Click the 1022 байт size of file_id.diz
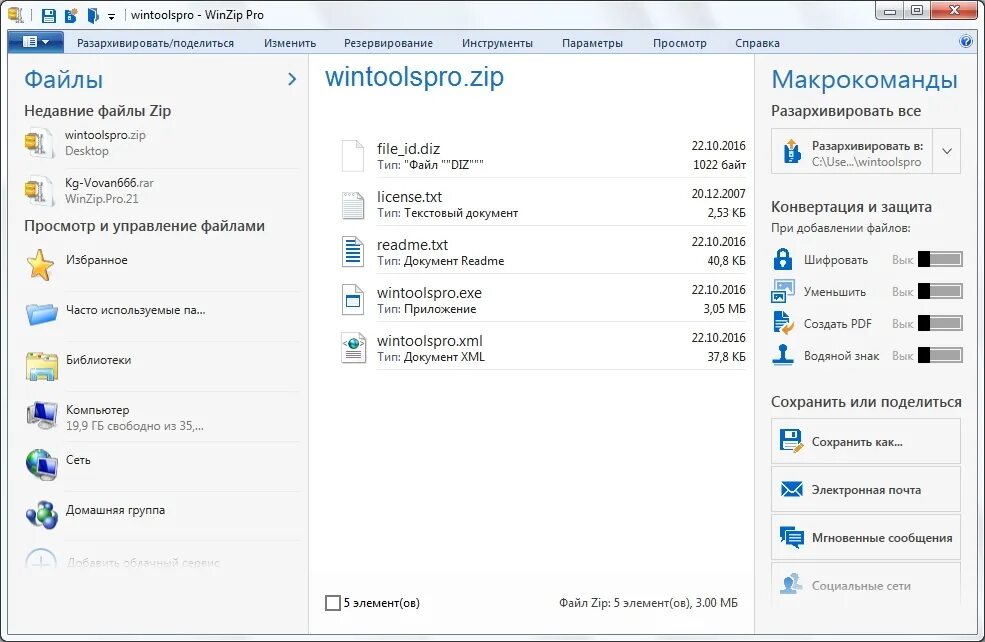Screen dimensions: 985x642 [719, 165]
